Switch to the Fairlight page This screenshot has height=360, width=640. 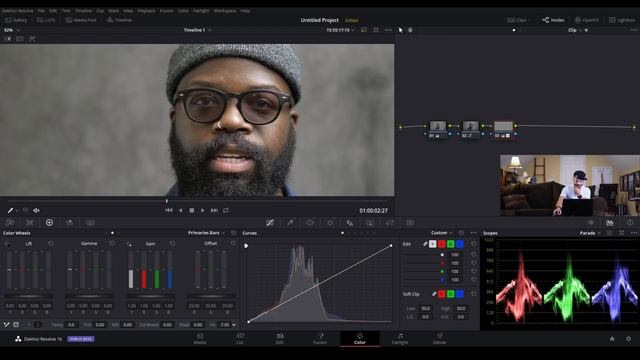(400, 339)
